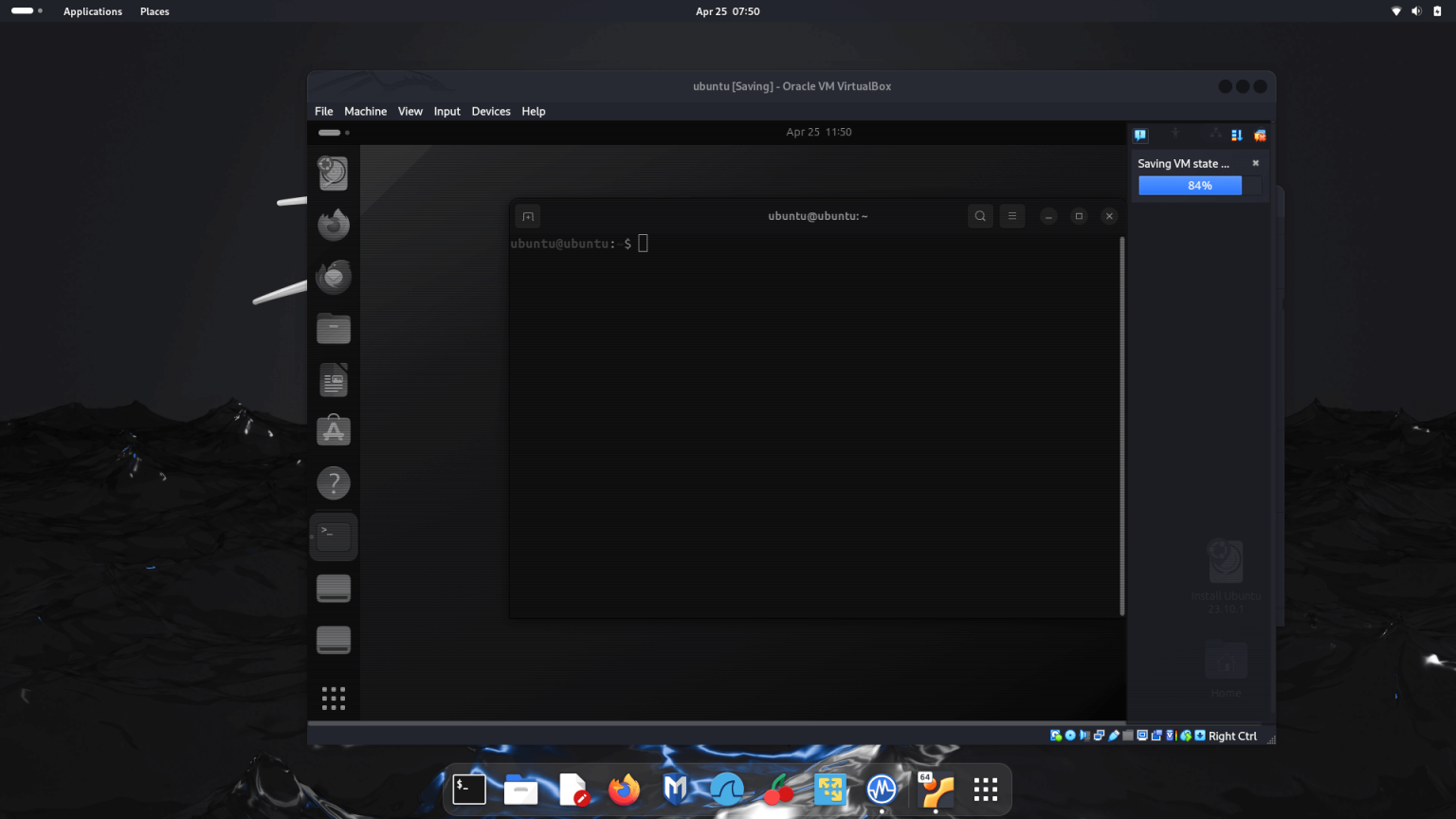Click the network adapter status icon
The image size is (1456, 819).
point(1100,736)
